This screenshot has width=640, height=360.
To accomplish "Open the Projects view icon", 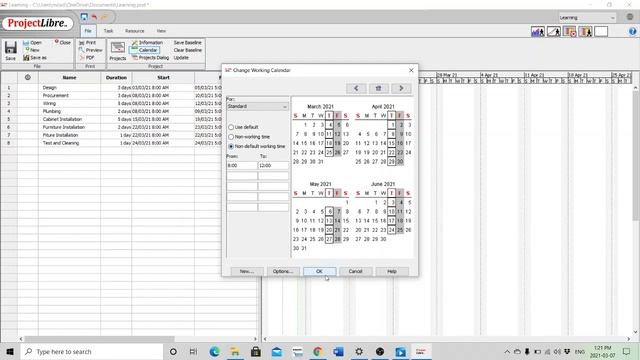I will pos(118,48).
